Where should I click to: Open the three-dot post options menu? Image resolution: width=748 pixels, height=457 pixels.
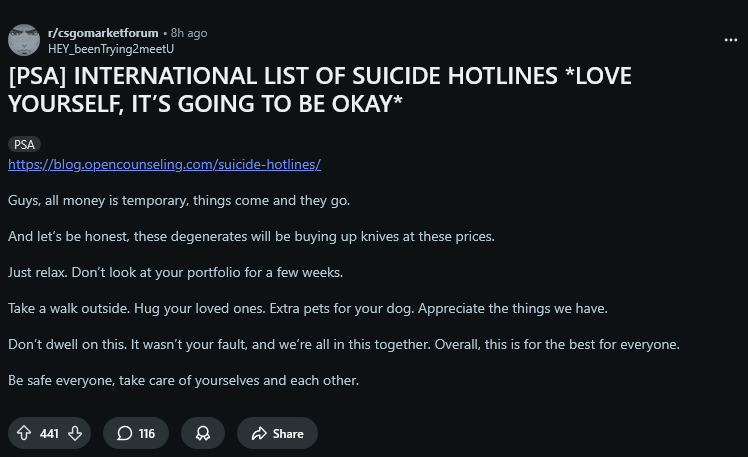[x=730, y=40]
